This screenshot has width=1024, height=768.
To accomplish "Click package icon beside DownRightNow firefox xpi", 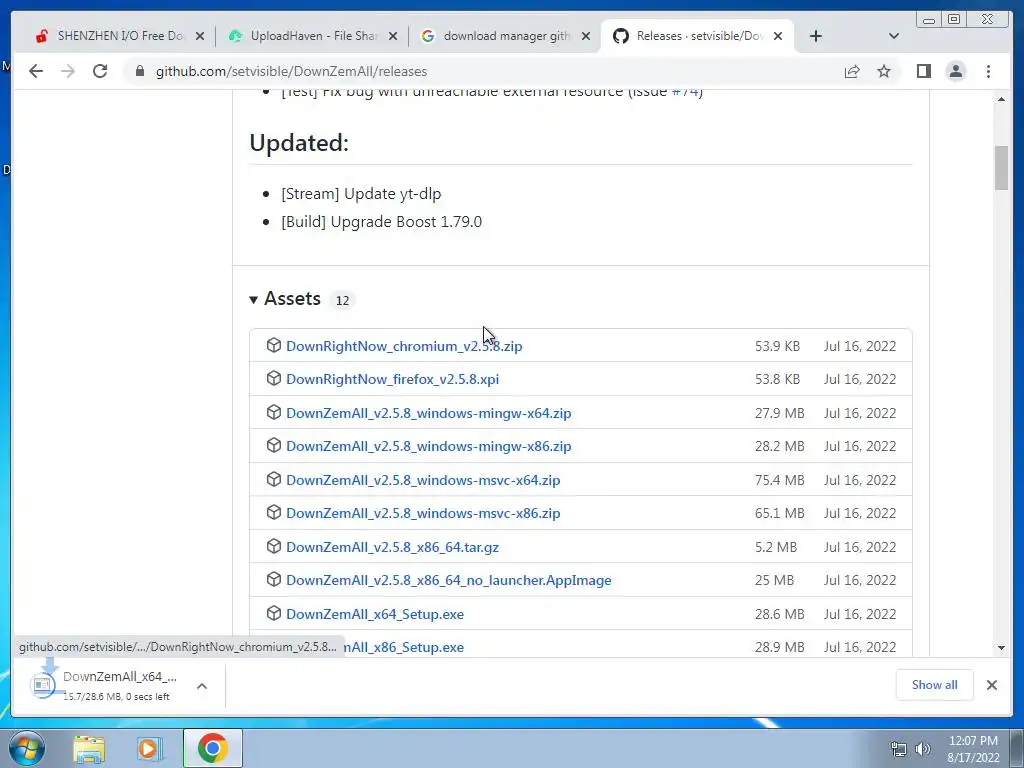I will point(274,379).
